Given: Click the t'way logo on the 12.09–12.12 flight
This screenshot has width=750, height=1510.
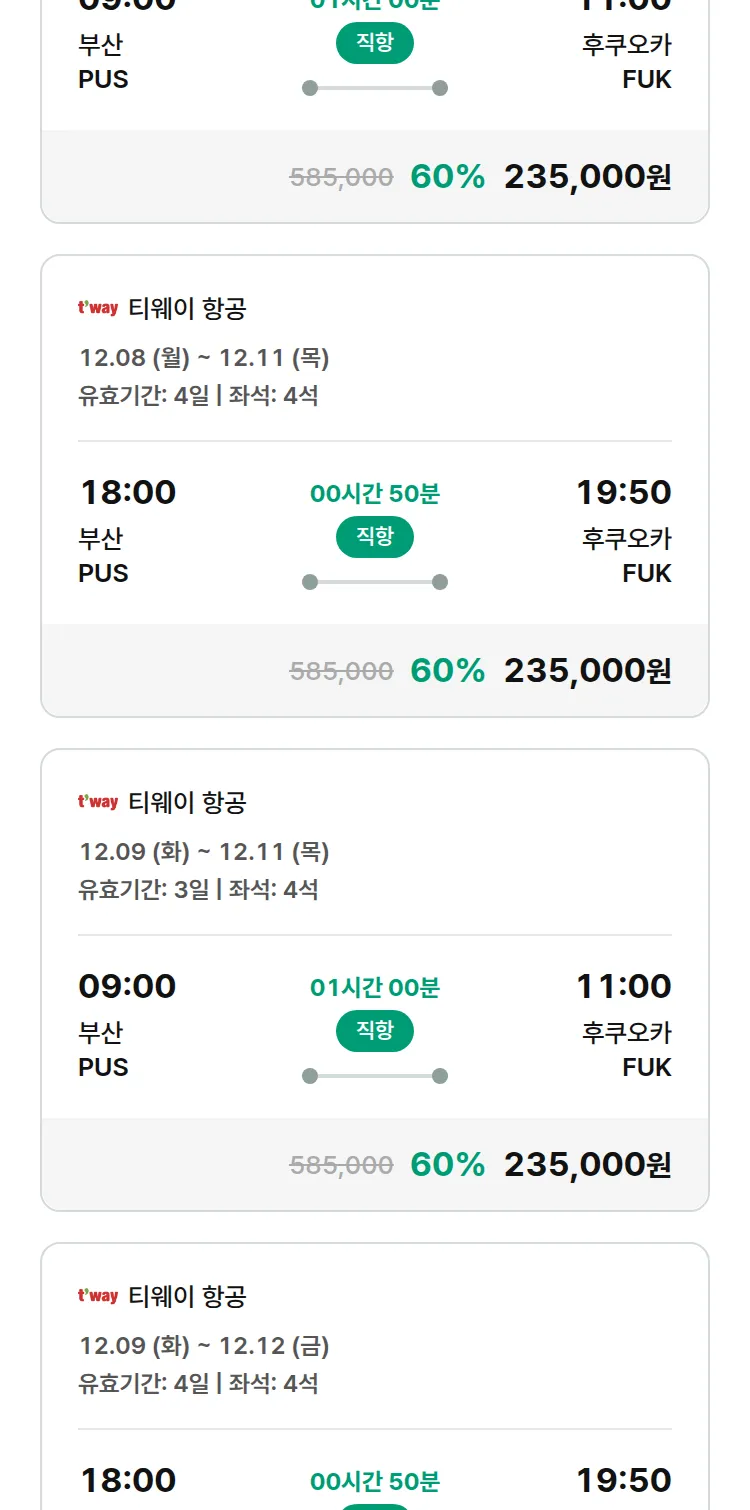Looking at the screenshot, I should [x=98, y=1296].
